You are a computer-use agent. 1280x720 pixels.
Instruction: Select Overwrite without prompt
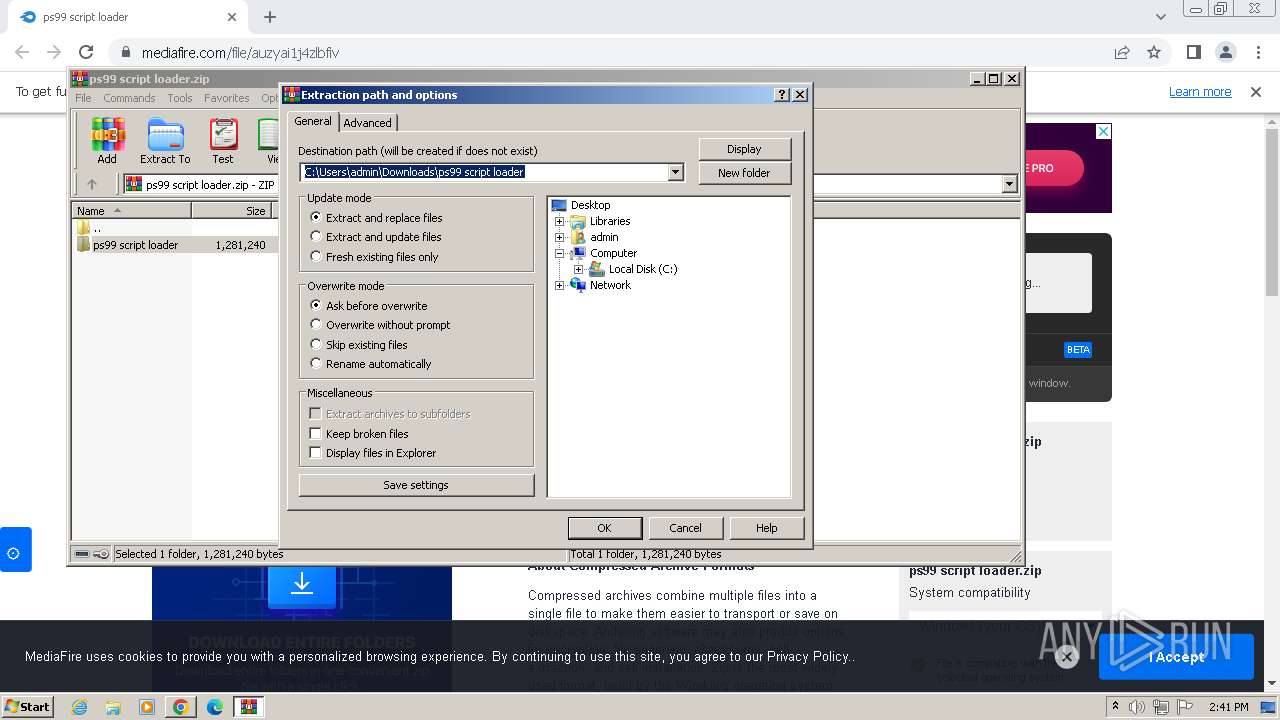[316, 325]
